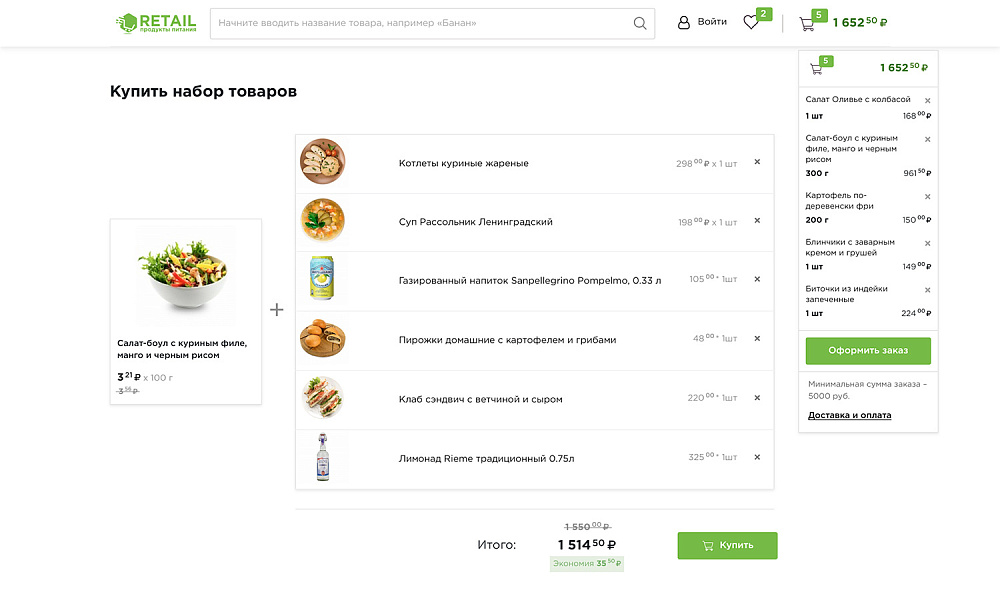Open the Доставка и оплата link
The width and height of the screenshot is (1000, 600).
point(849,415)
